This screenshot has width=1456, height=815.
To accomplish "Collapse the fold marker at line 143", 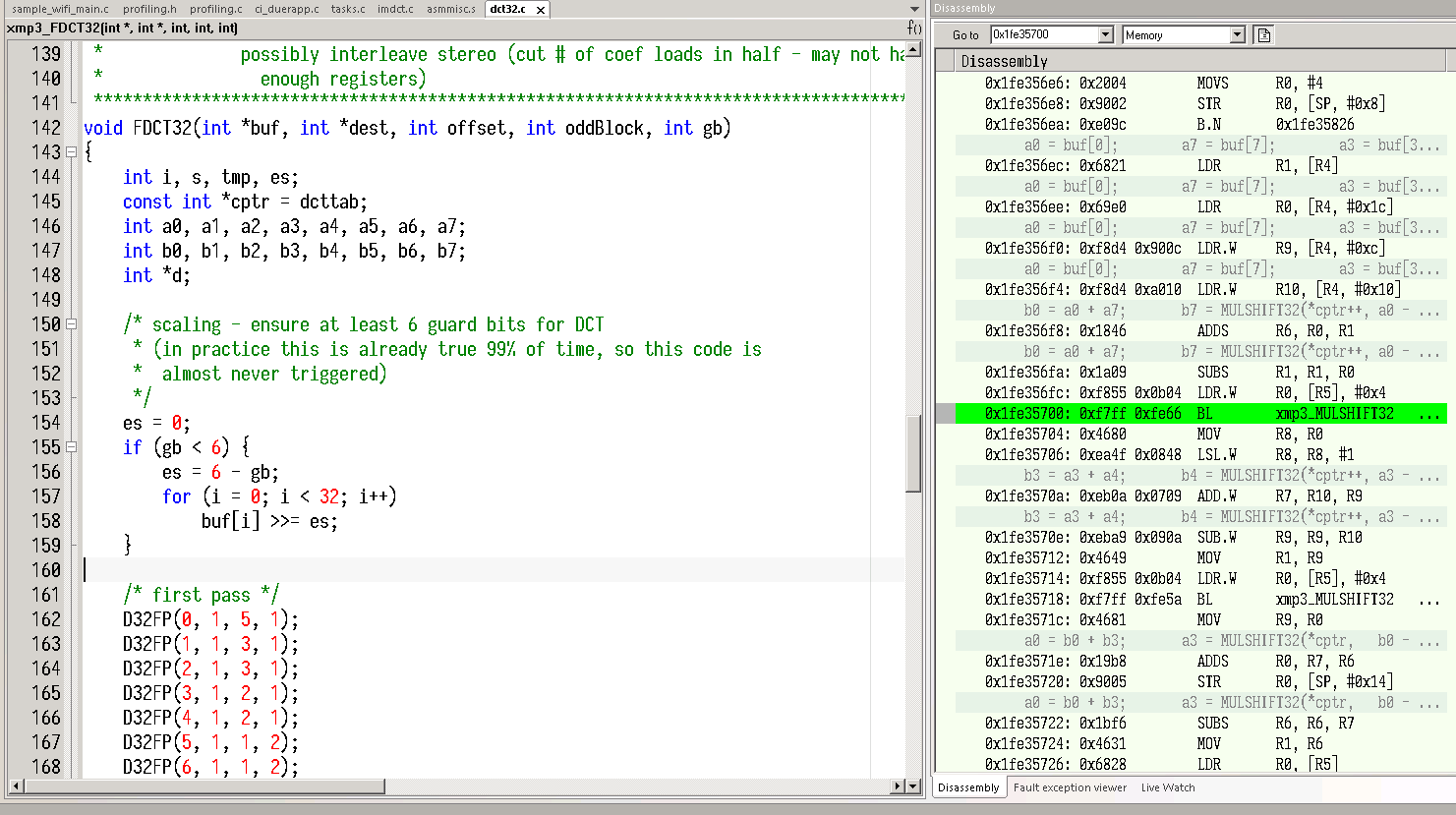I will point(71,152).
